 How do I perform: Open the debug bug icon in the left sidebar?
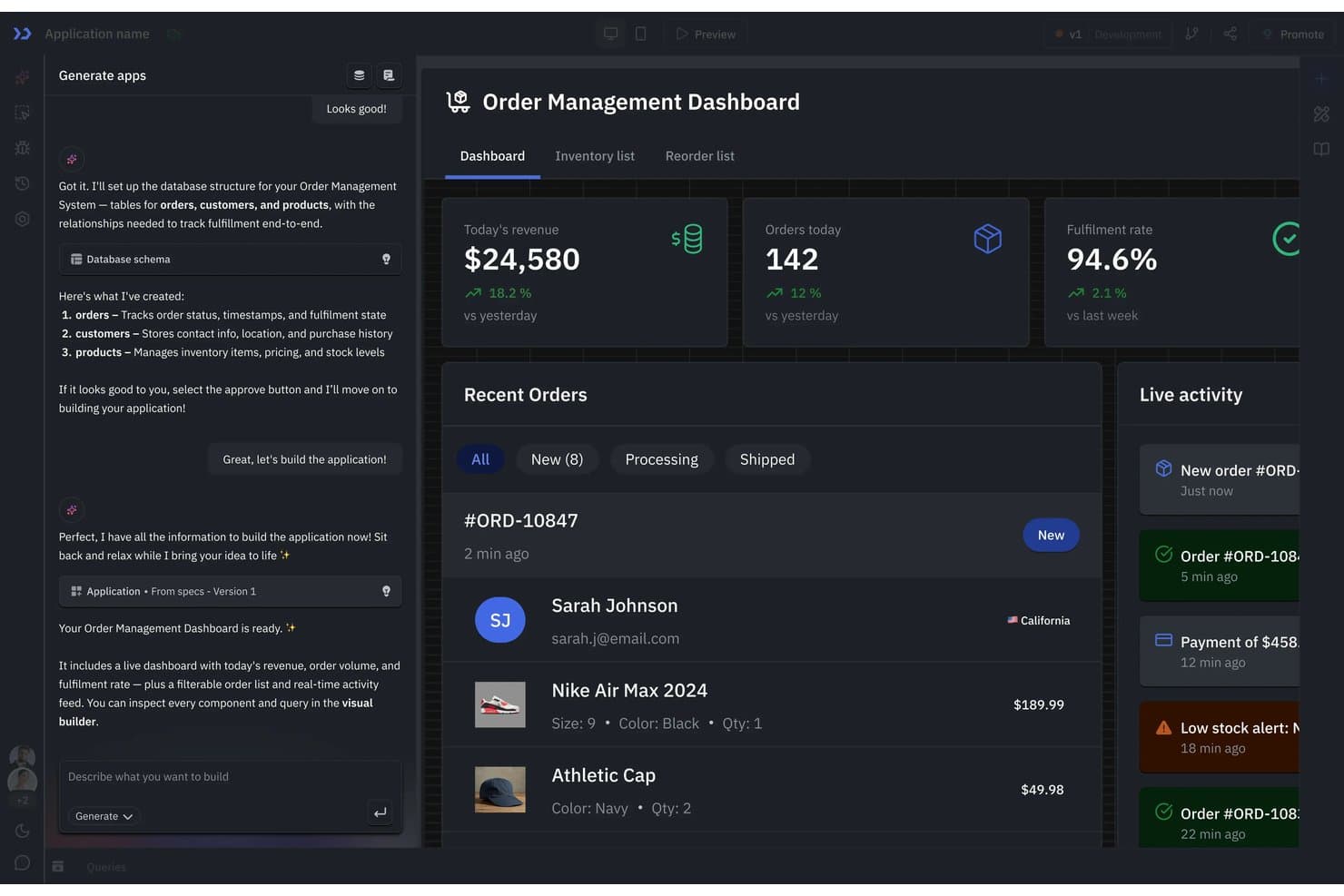22,148
